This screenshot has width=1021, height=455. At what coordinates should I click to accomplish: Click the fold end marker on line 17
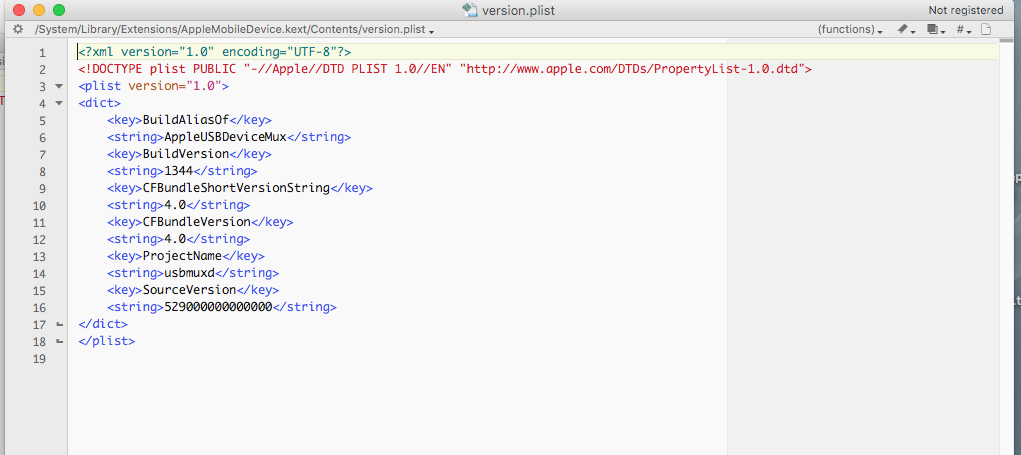point(59,324)
